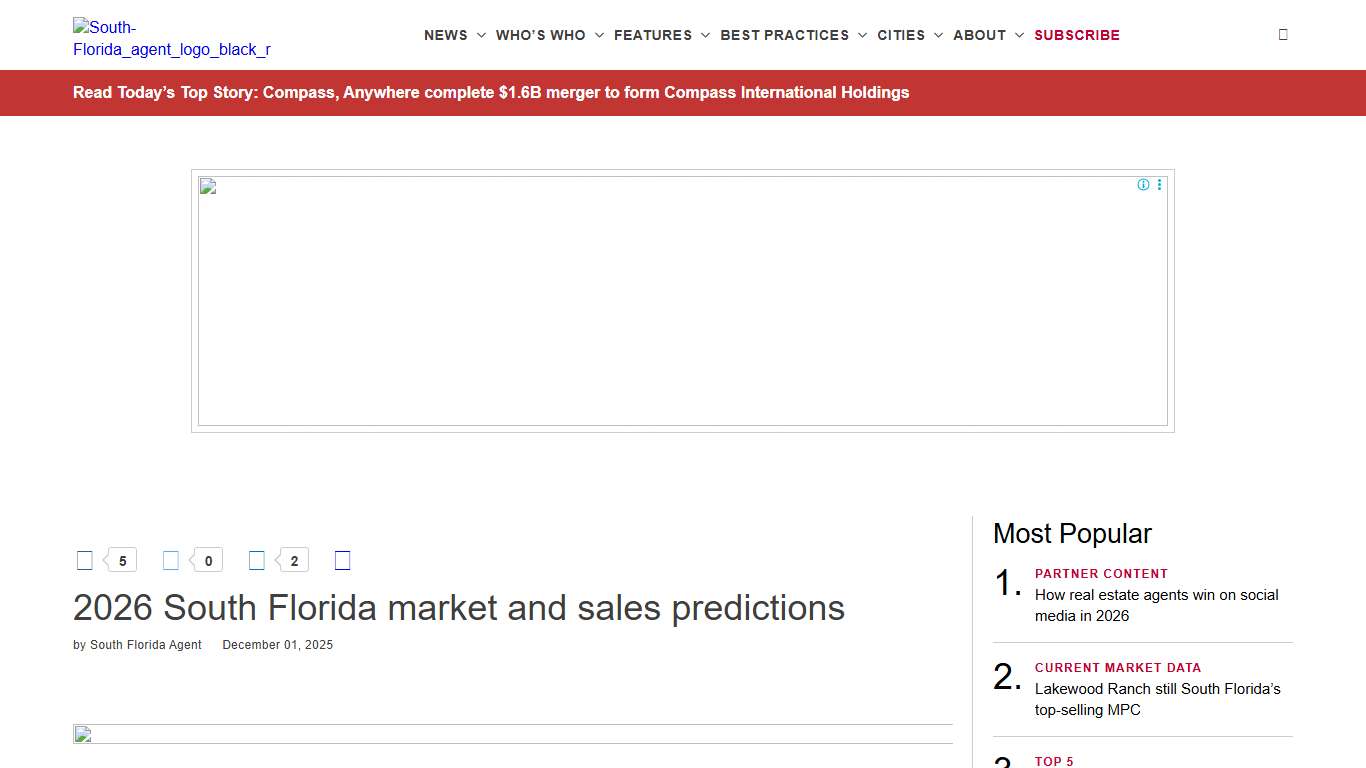This screenshot has height=768, width=1366.
Task: Click the email share icon after the counters
Action: pyautogui.click(x=342, y=560)
